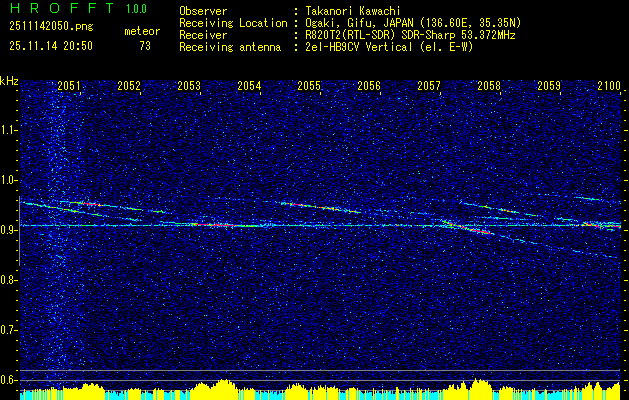Click the red meteor echo near 2053
The height and width of the screenshot is (400, 629).
(x=213, y=225)
